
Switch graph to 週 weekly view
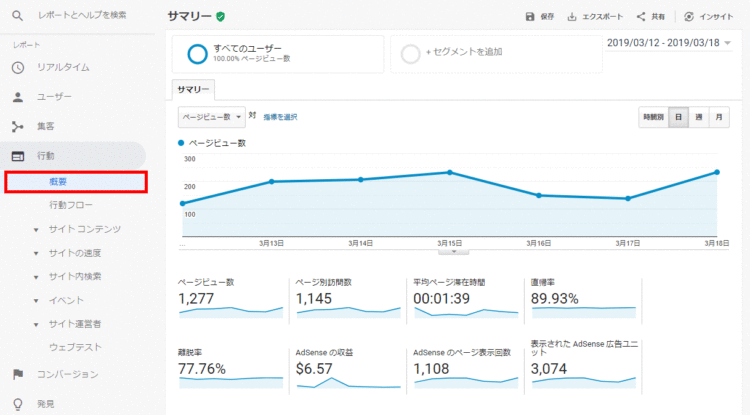pyautogui.click(x=698, y=117)
